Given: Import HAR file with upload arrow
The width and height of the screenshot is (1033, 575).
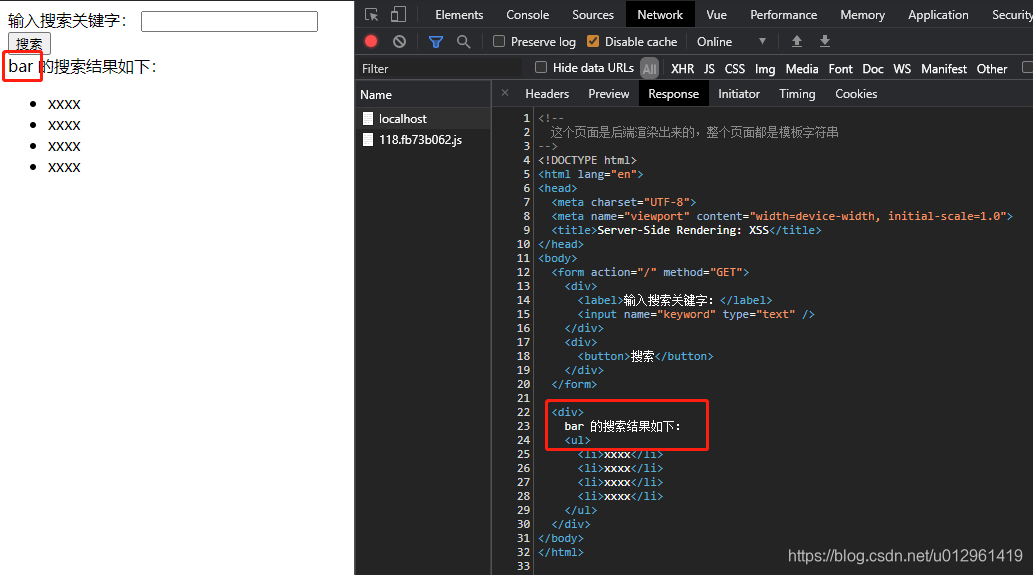Looking at the screenshot, I should pos(796,41).
